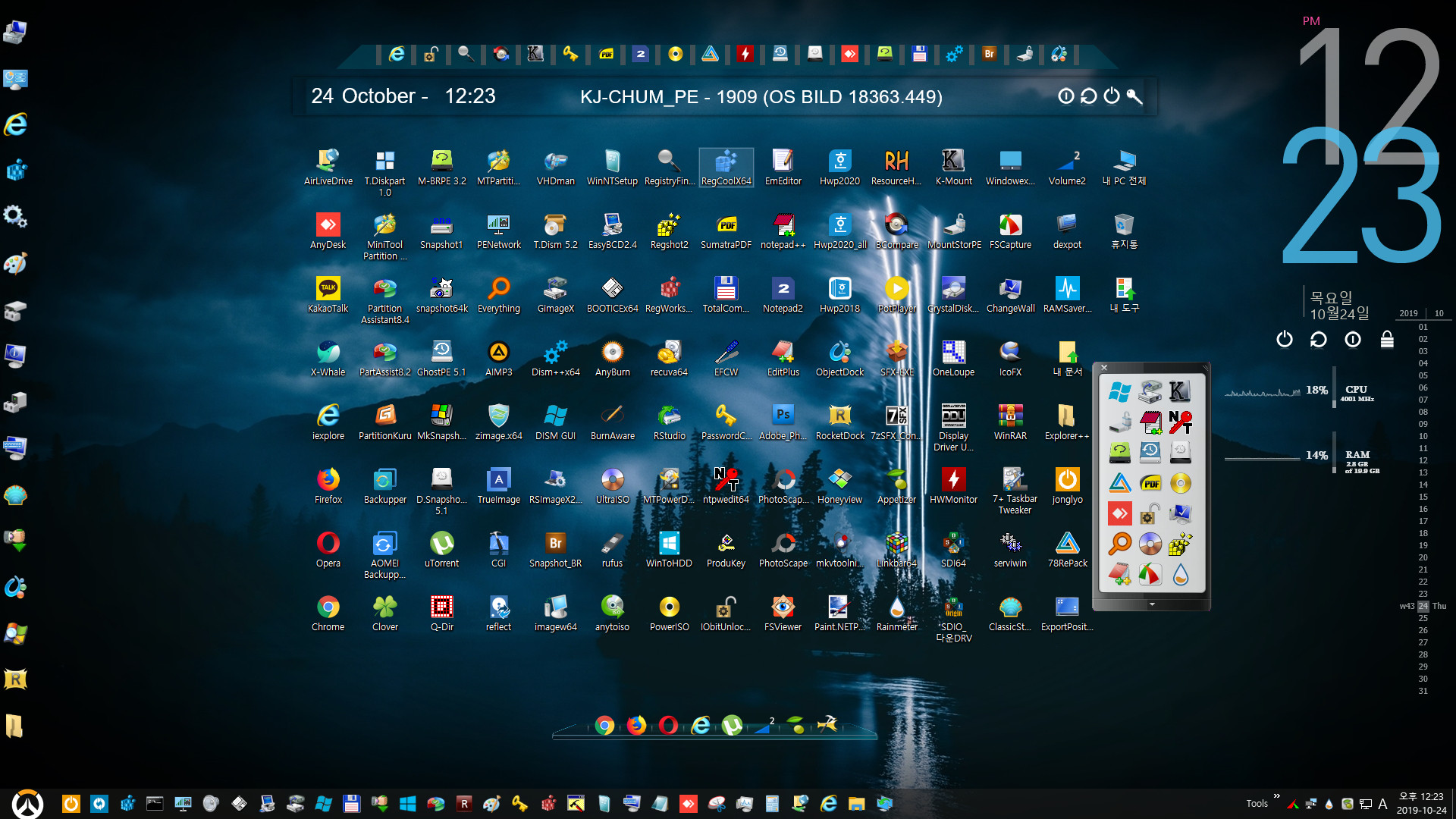Click the yellow key icon in top launcher bar

tap(570, 54)
